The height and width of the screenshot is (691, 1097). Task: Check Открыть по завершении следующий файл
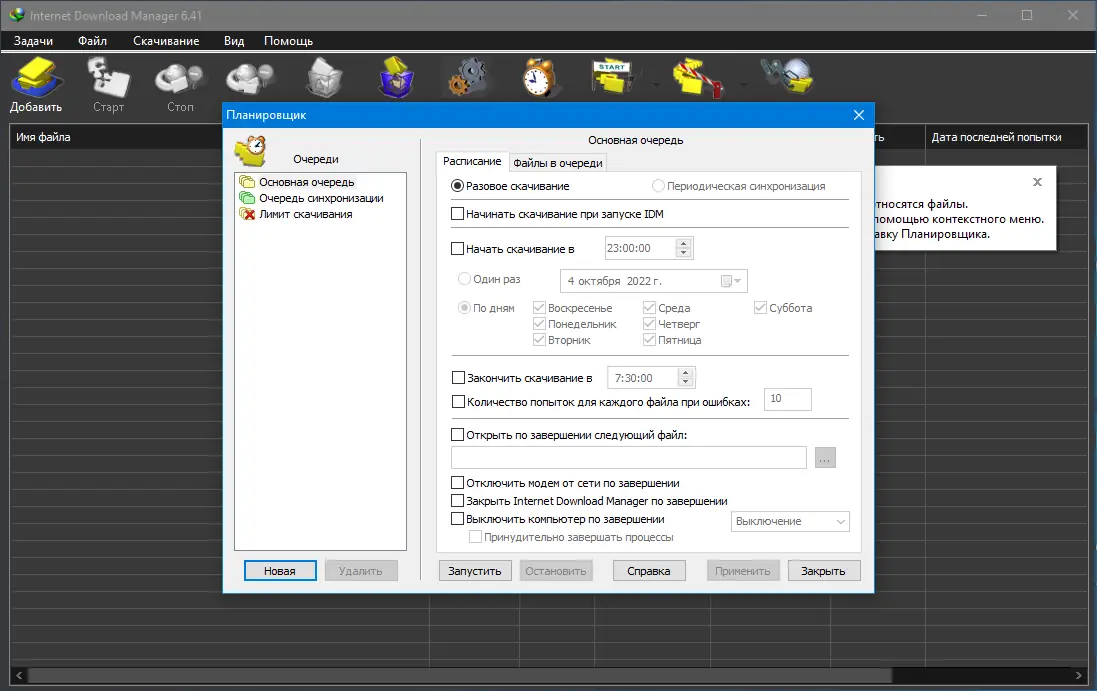458,434
